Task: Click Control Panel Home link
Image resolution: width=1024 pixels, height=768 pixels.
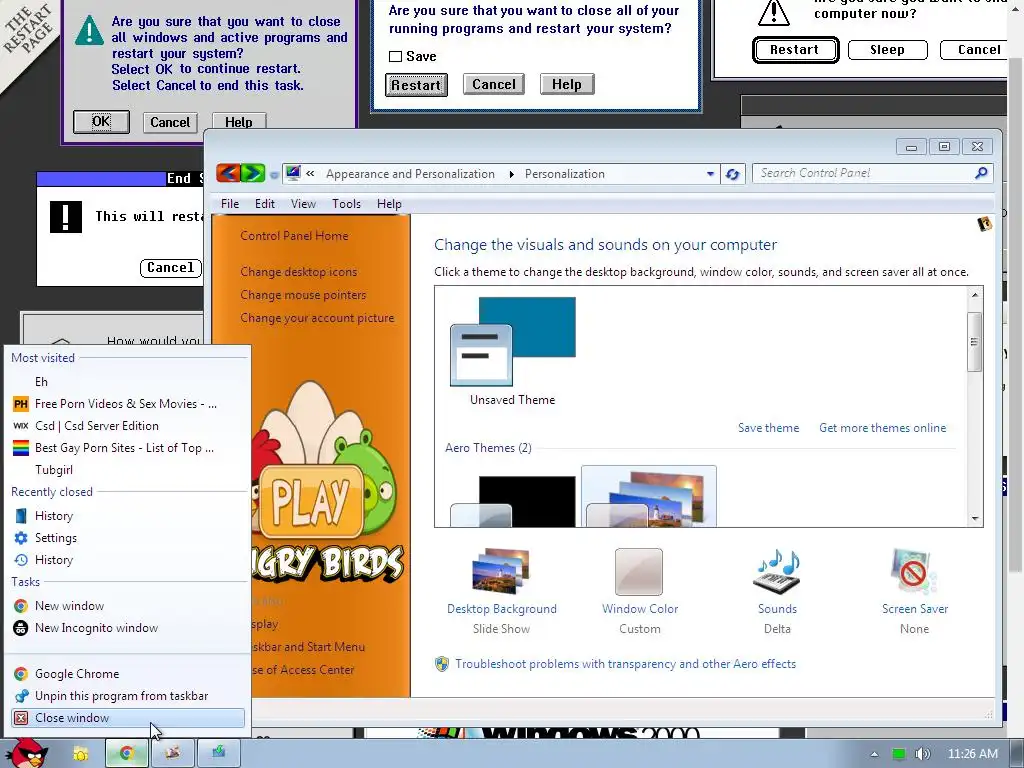Action: [x=294, y=236]
